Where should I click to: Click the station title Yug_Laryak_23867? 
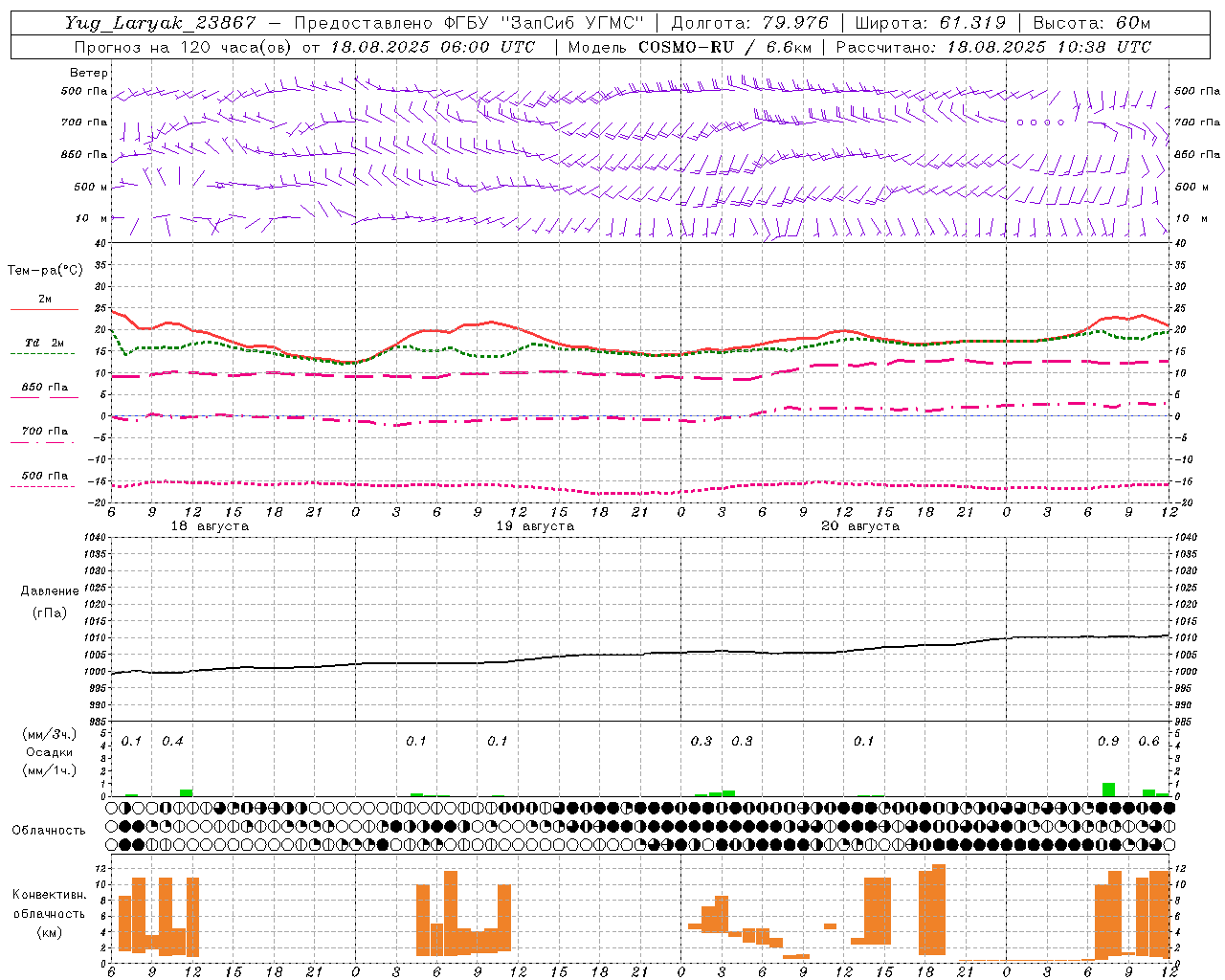(x=161, y=23)
